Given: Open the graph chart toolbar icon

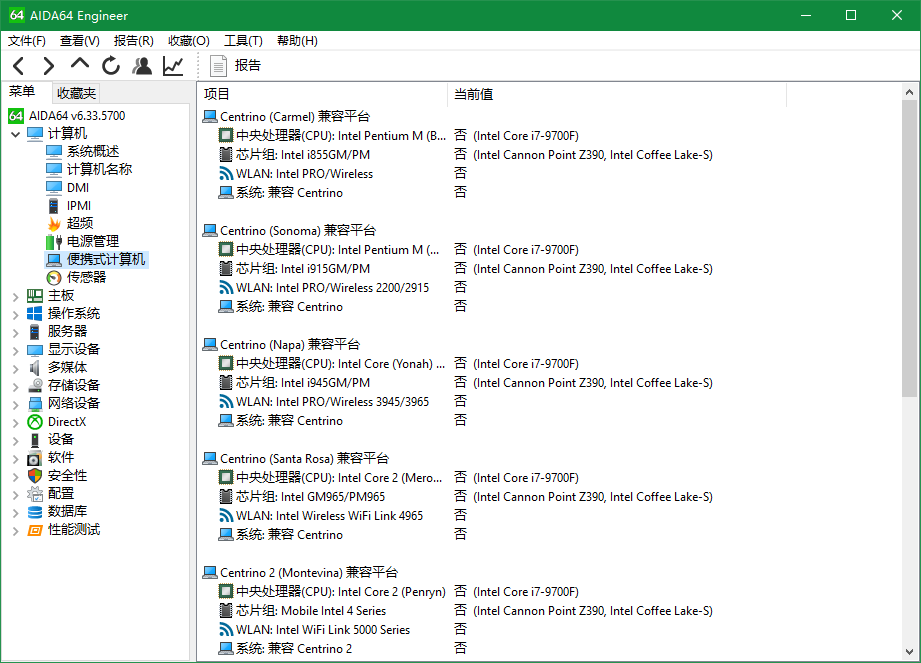Looking at the screenshot, I should (x=173, y=66).
